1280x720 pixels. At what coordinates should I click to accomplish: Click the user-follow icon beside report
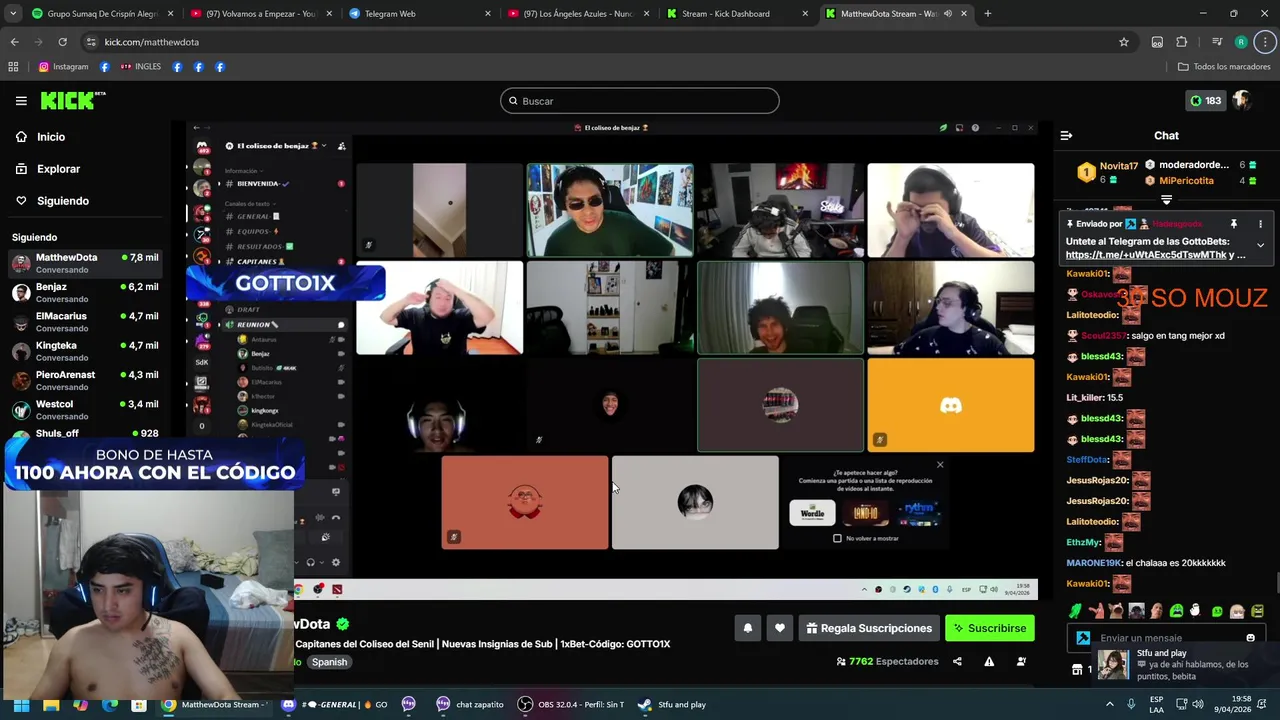(1021, 661)
